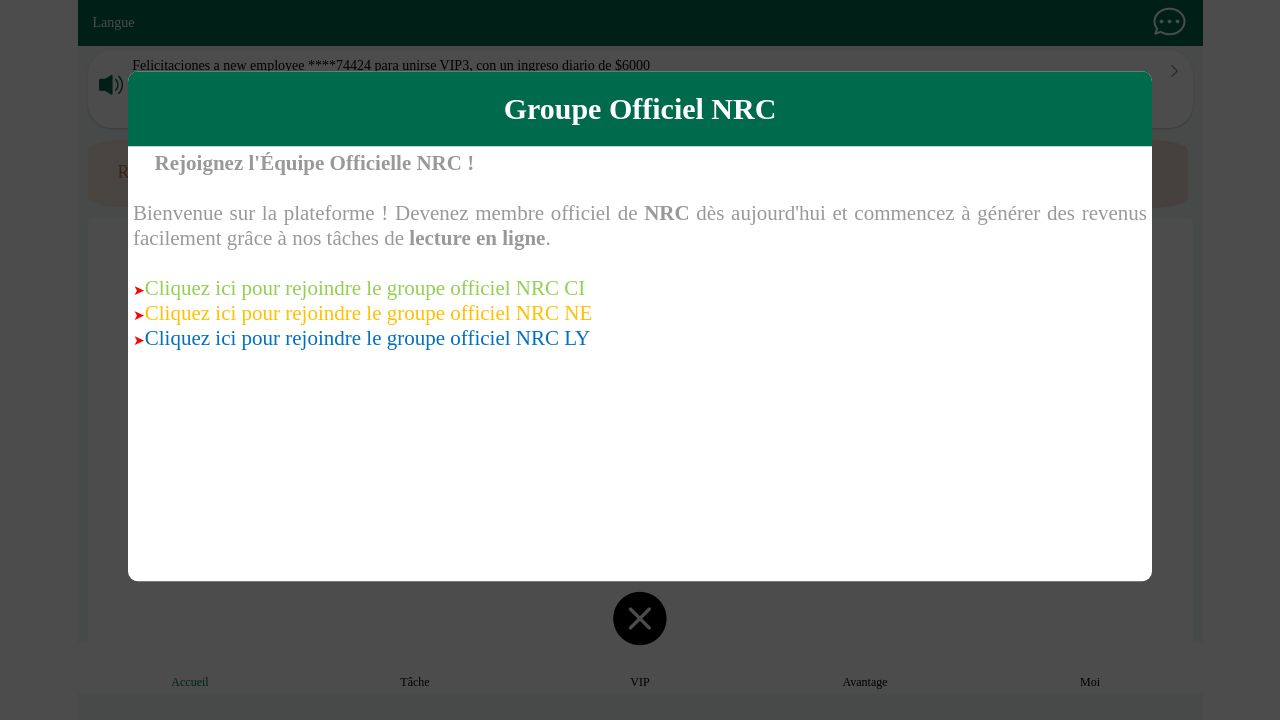Click the red arrow before NRC NE link
Viewport: 1280px width, 720px height.
(x=139, y=316)
